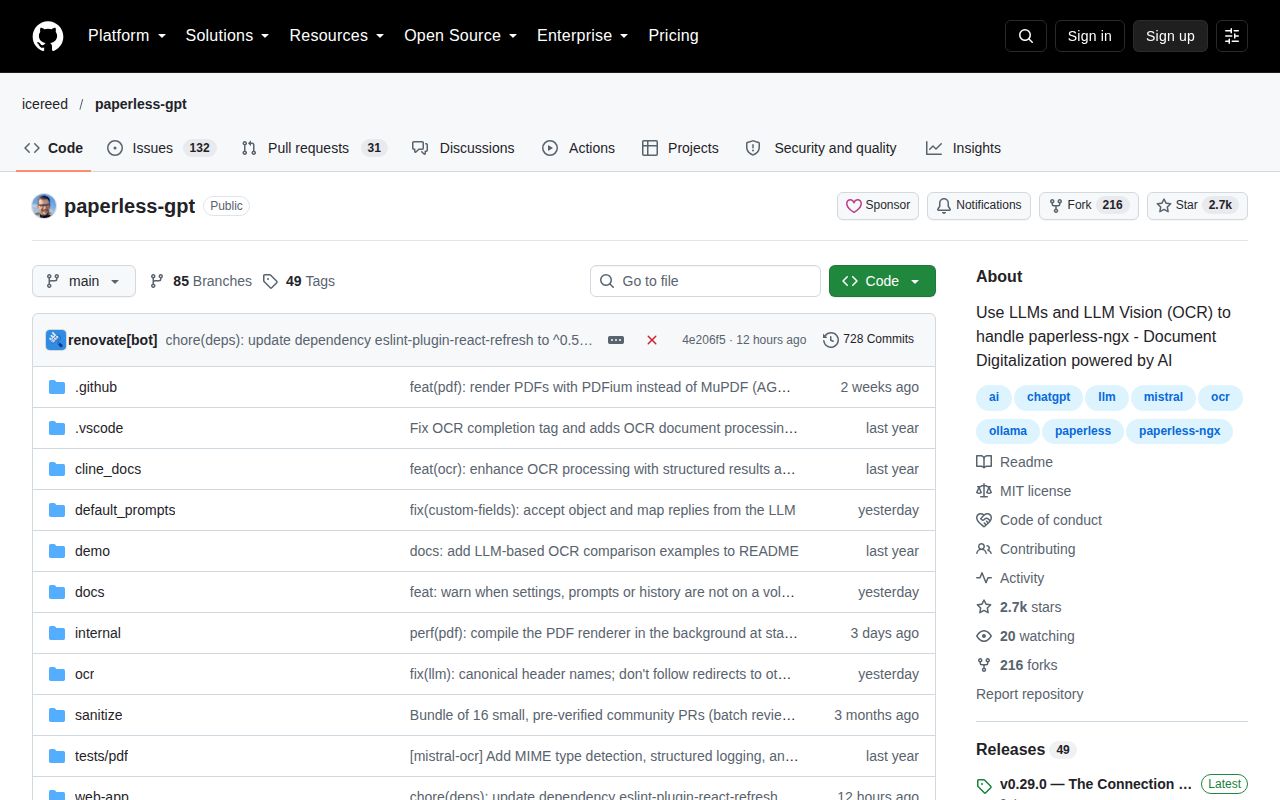Open the cline_docs folder
Screen dimensions: 1280x800
coord(108,469)
